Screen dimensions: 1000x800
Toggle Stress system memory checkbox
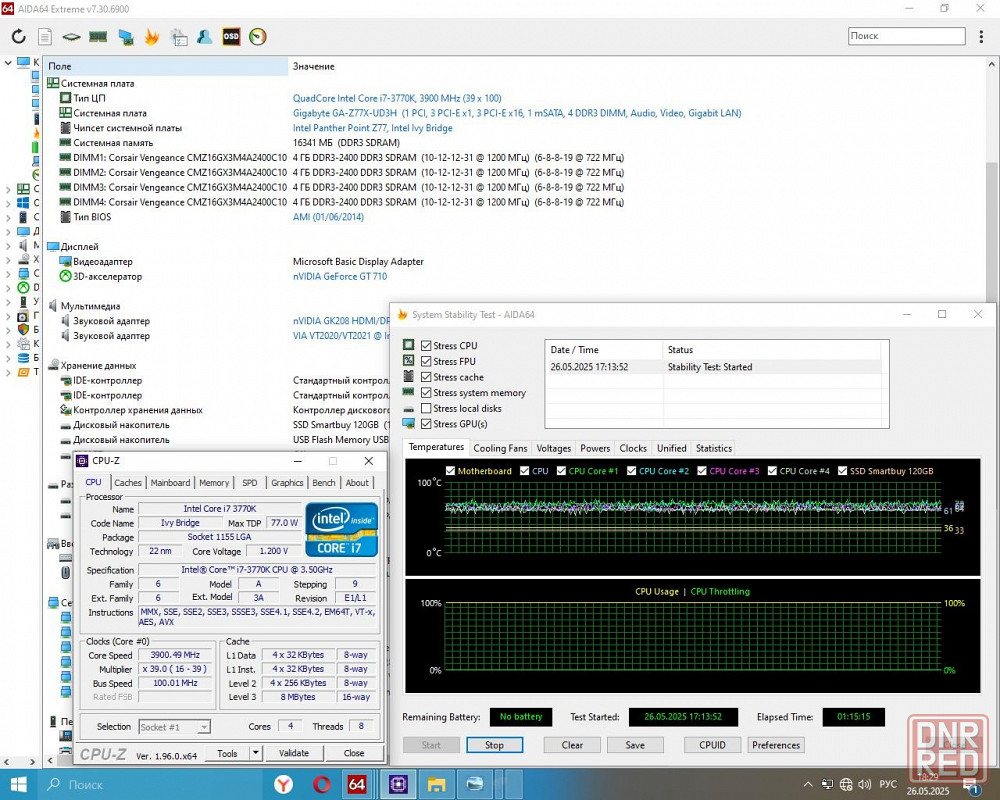click(x=426, y=392)
